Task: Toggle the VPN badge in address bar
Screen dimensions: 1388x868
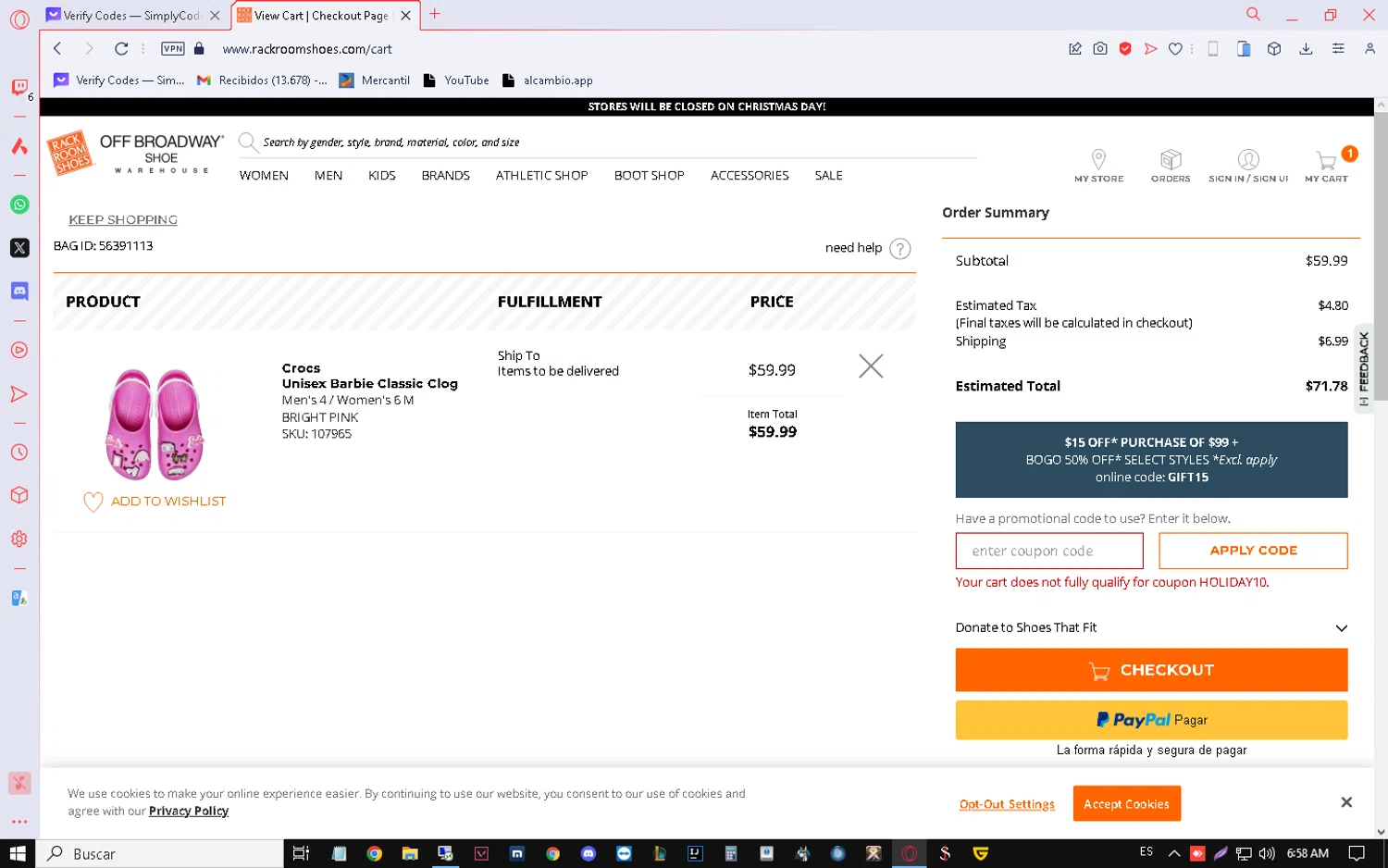Action: (x=172, y=48)
